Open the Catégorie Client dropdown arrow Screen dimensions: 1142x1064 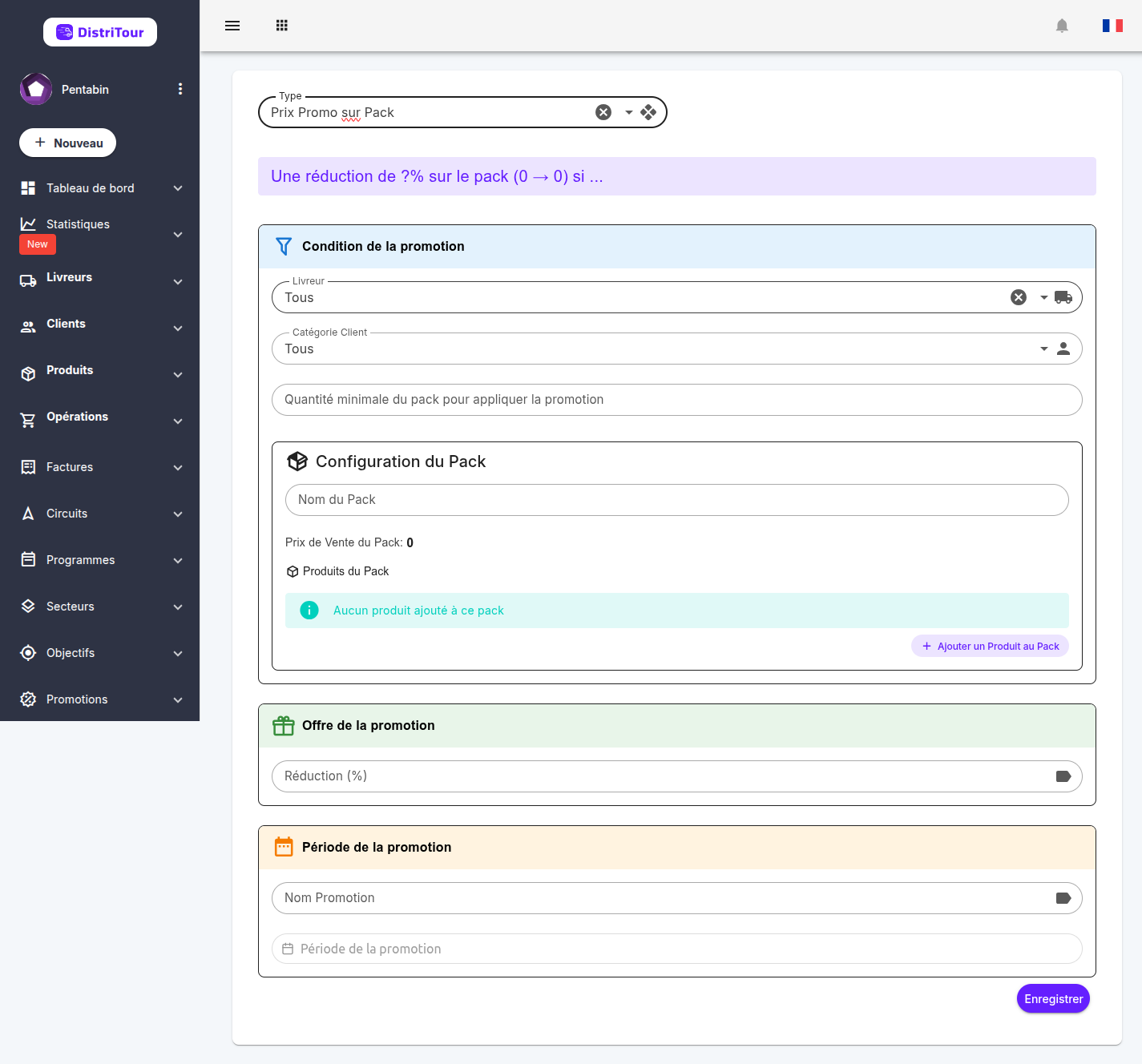pos(1044,349)
